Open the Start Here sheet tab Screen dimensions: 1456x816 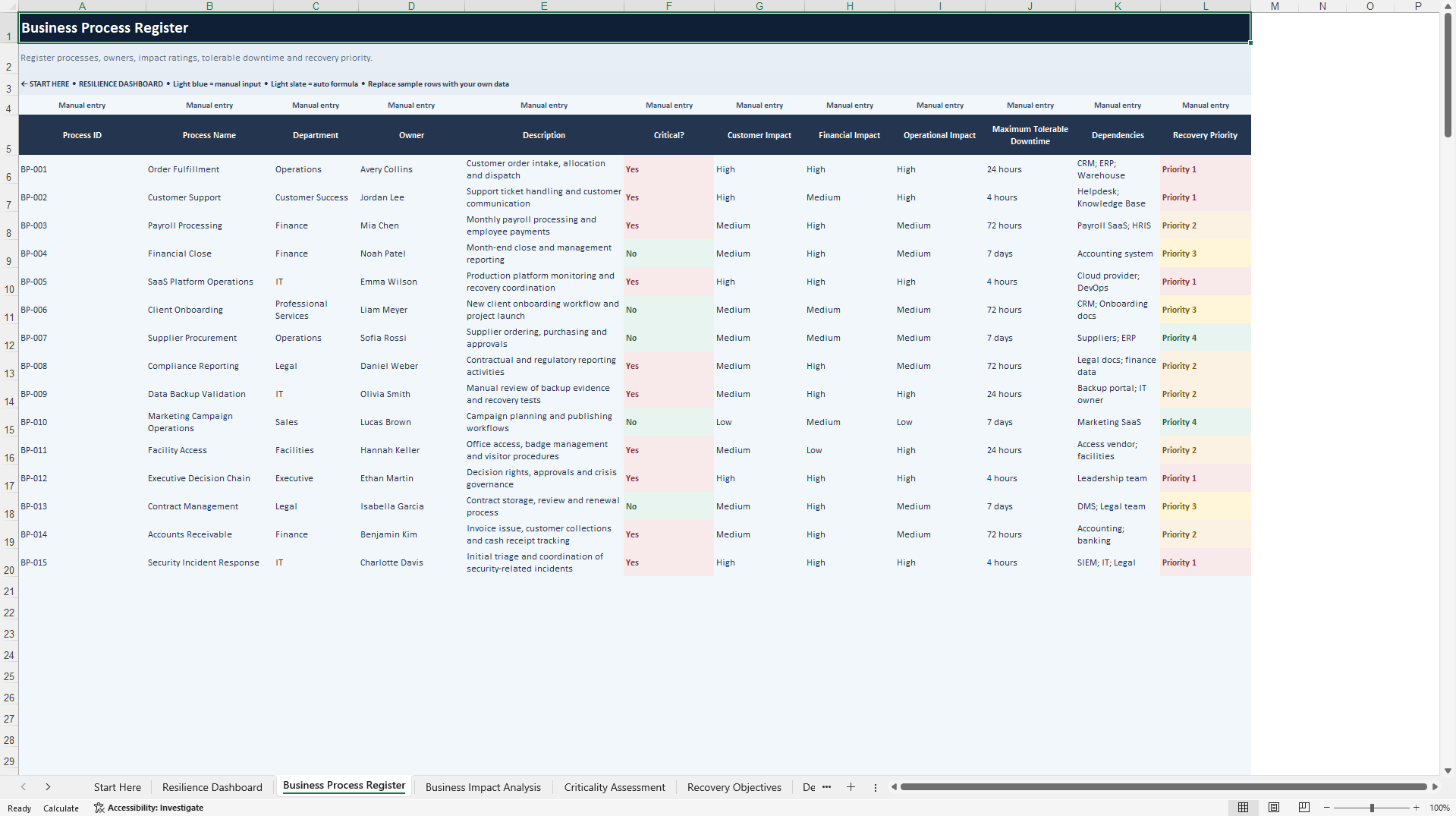pyautogui.click(x=117, y=787)
